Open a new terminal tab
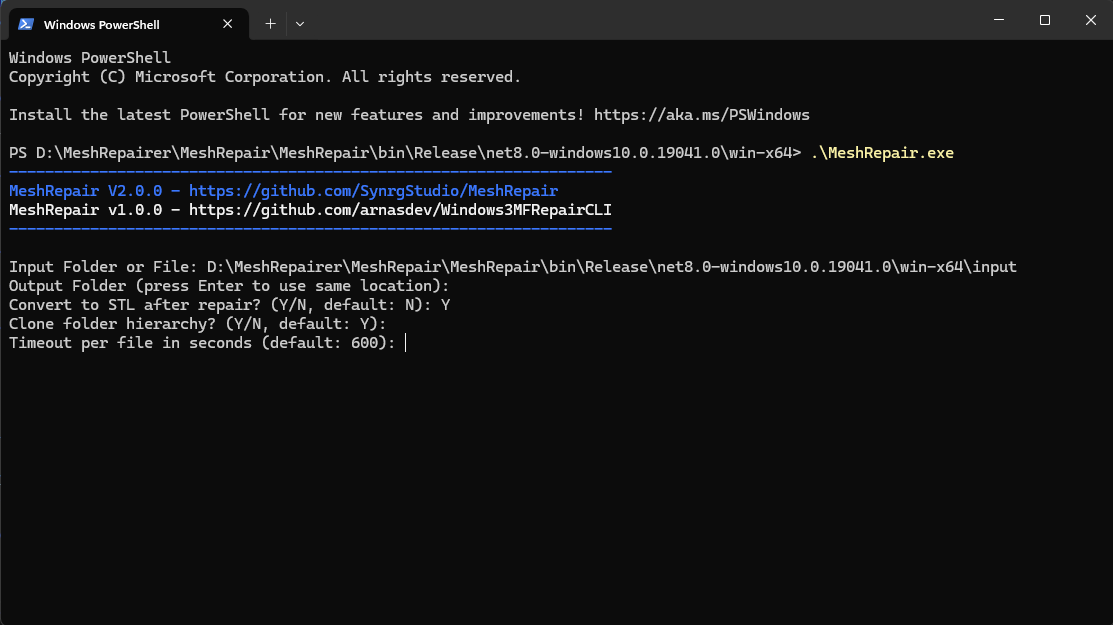This screenshot has height=625, width=1113. [x=270, y=24]
